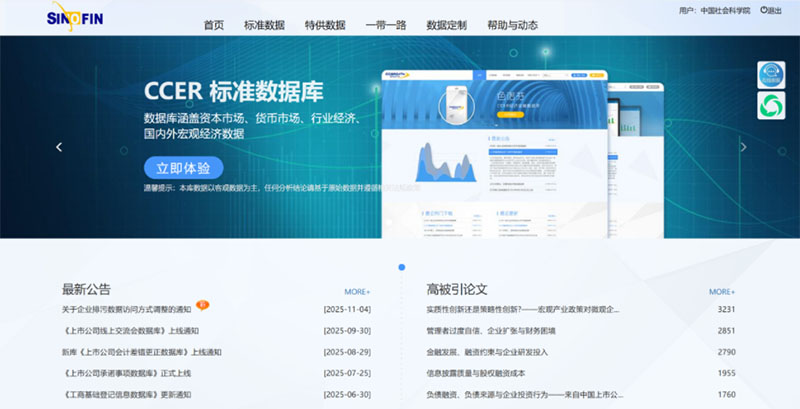The image size is (800, 409).
Task: Click MORE+ beside 高被引论文
Action: coord(721,291)
